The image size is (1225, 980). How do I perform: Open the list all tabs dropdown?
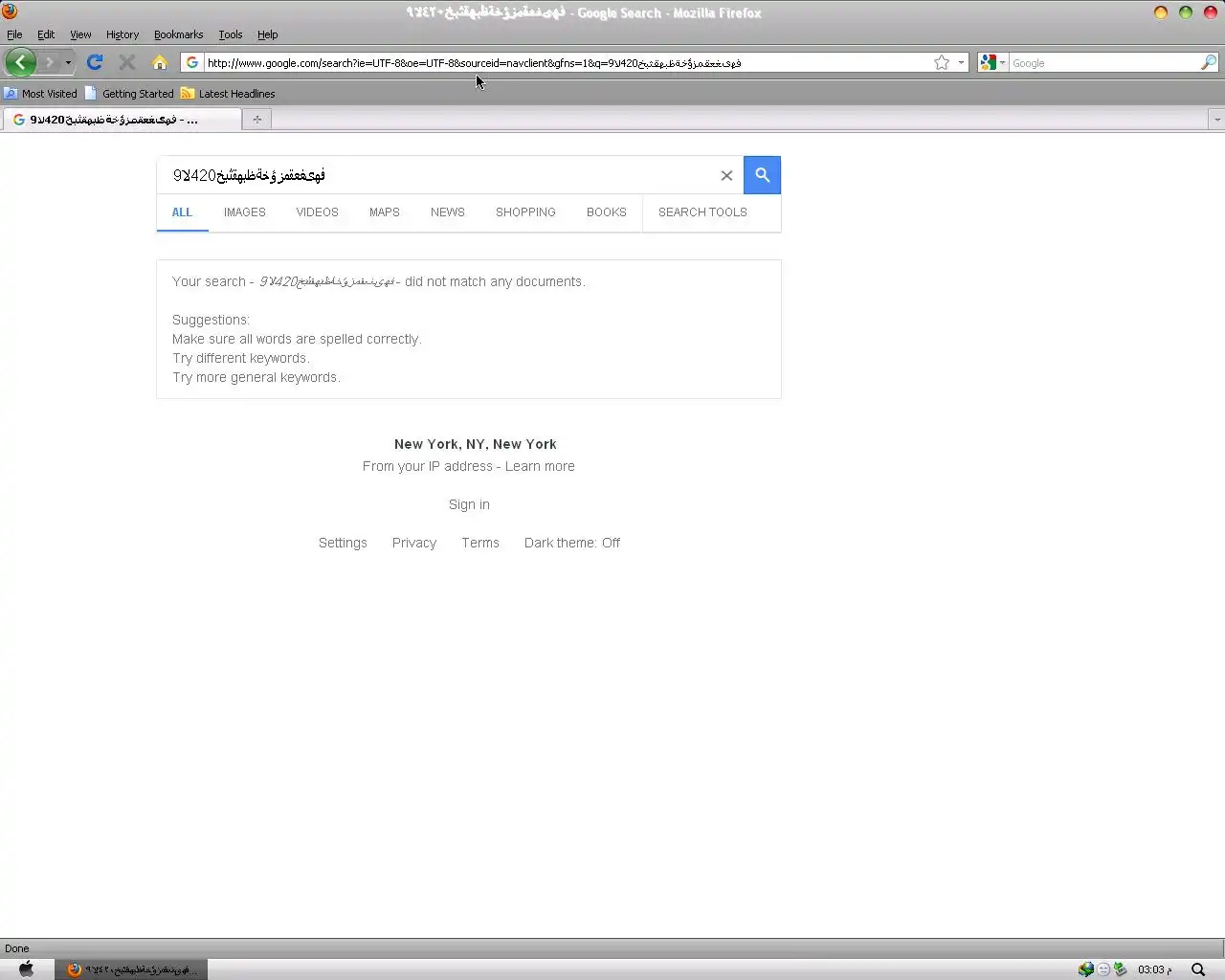(1216, 120)
